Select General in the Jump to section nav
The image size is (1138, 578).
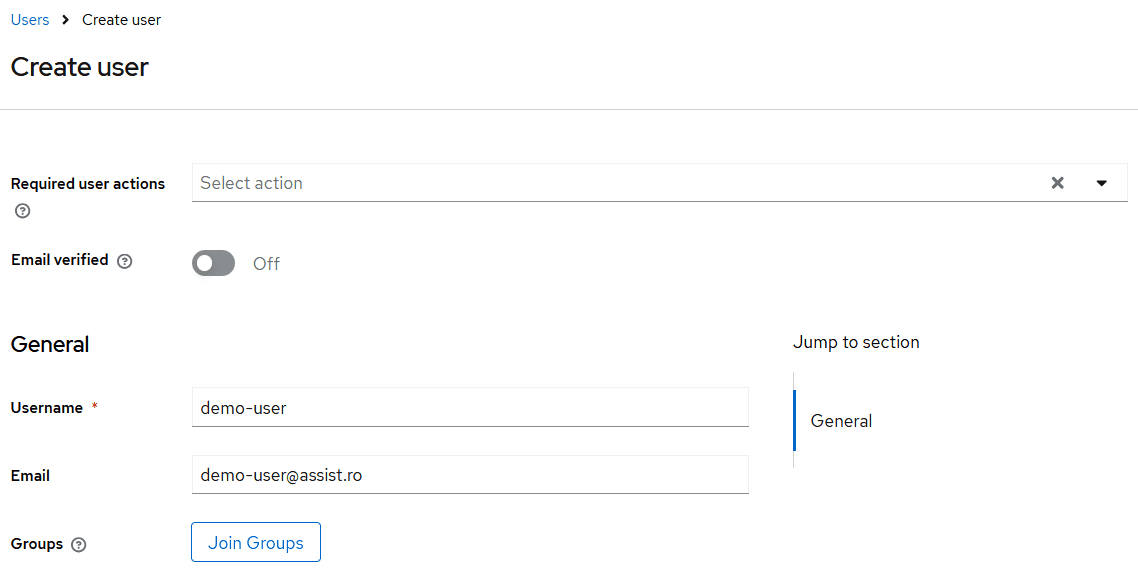(x=841, y=421)
